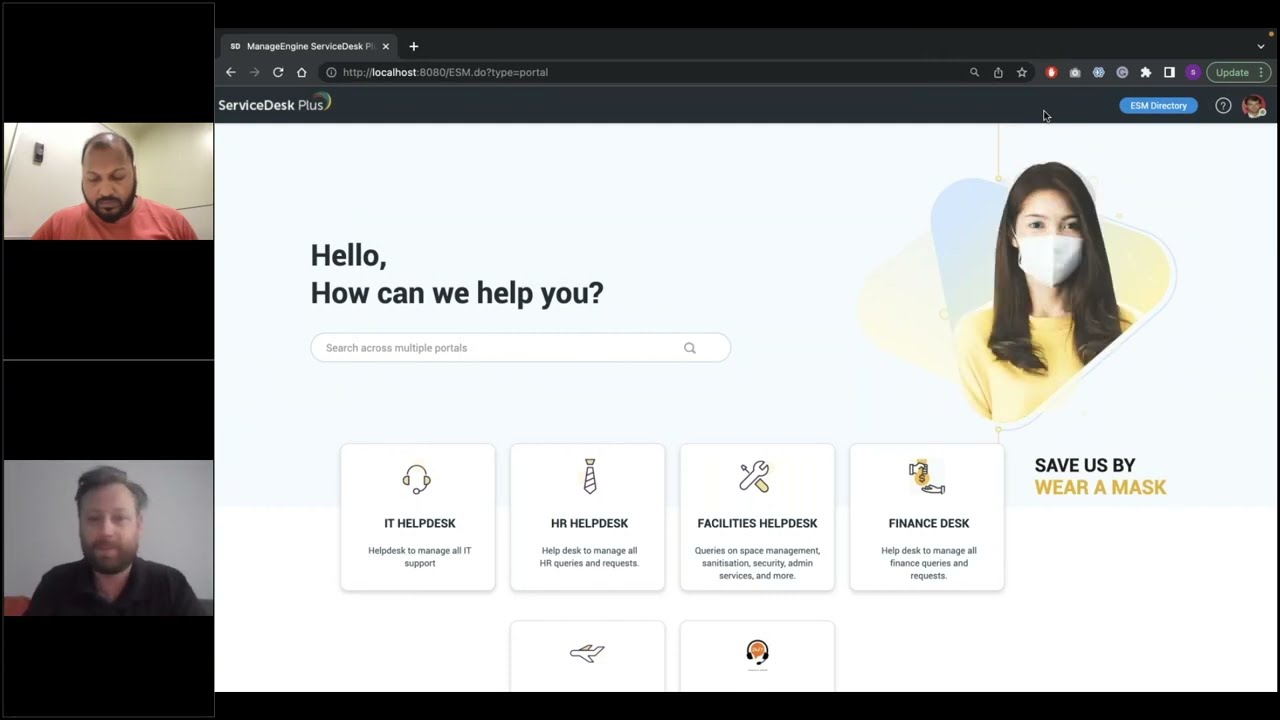
Task: View site information icon in address bar
Action: 331,72
